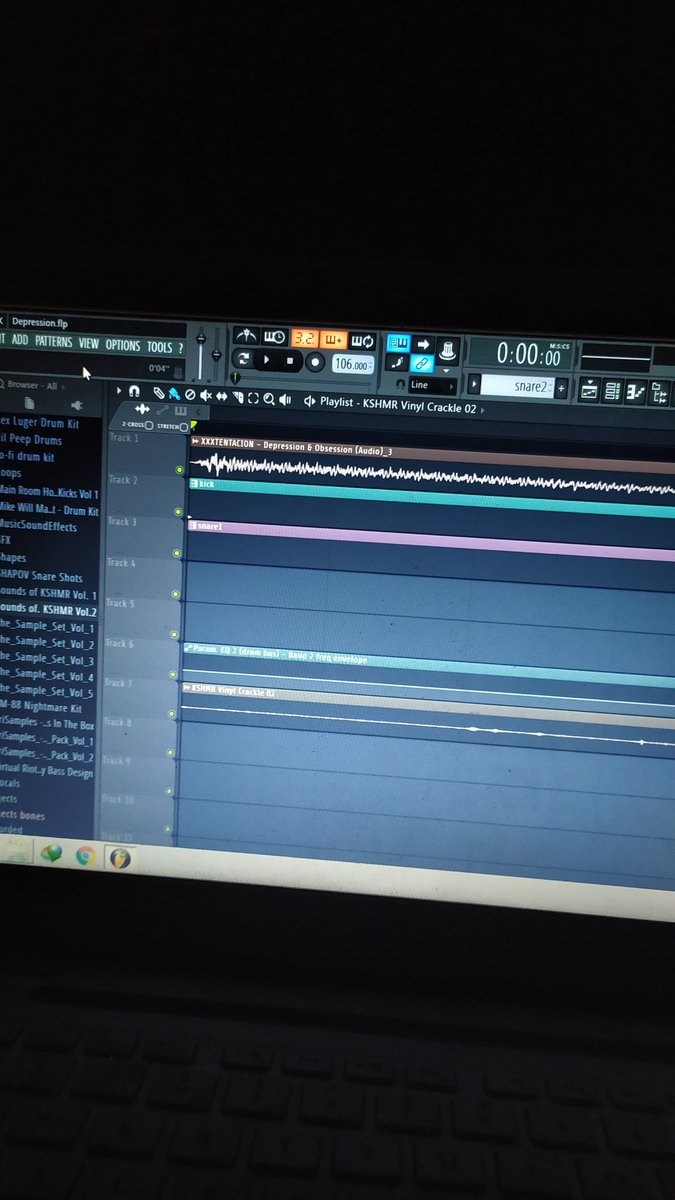Open the browser/plugin picker icon
This screenshot has height=1200, width=675.
pos(659,396)
